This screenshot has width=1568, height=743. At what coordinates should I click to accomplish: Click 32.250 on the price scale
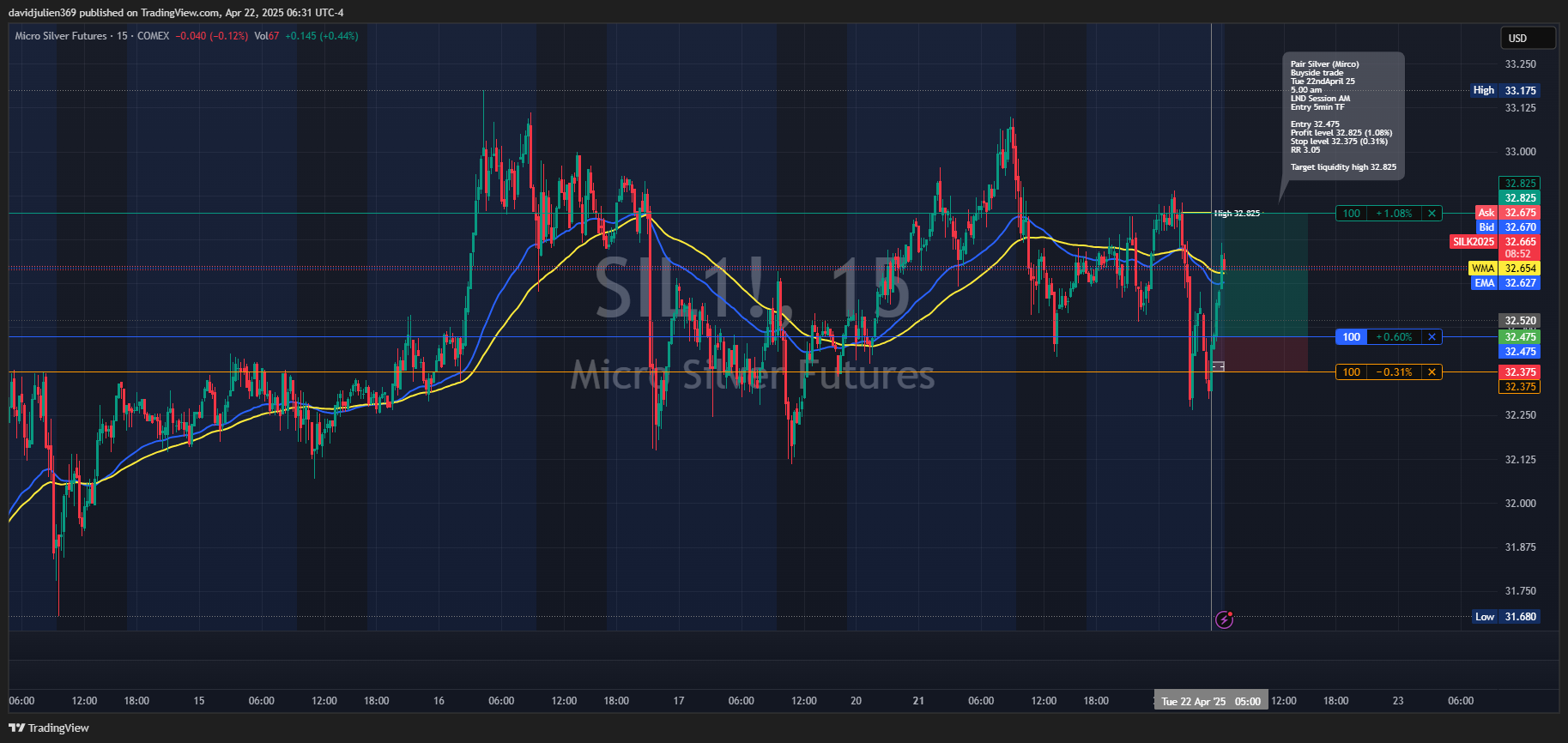click(x=1520, y=415)
